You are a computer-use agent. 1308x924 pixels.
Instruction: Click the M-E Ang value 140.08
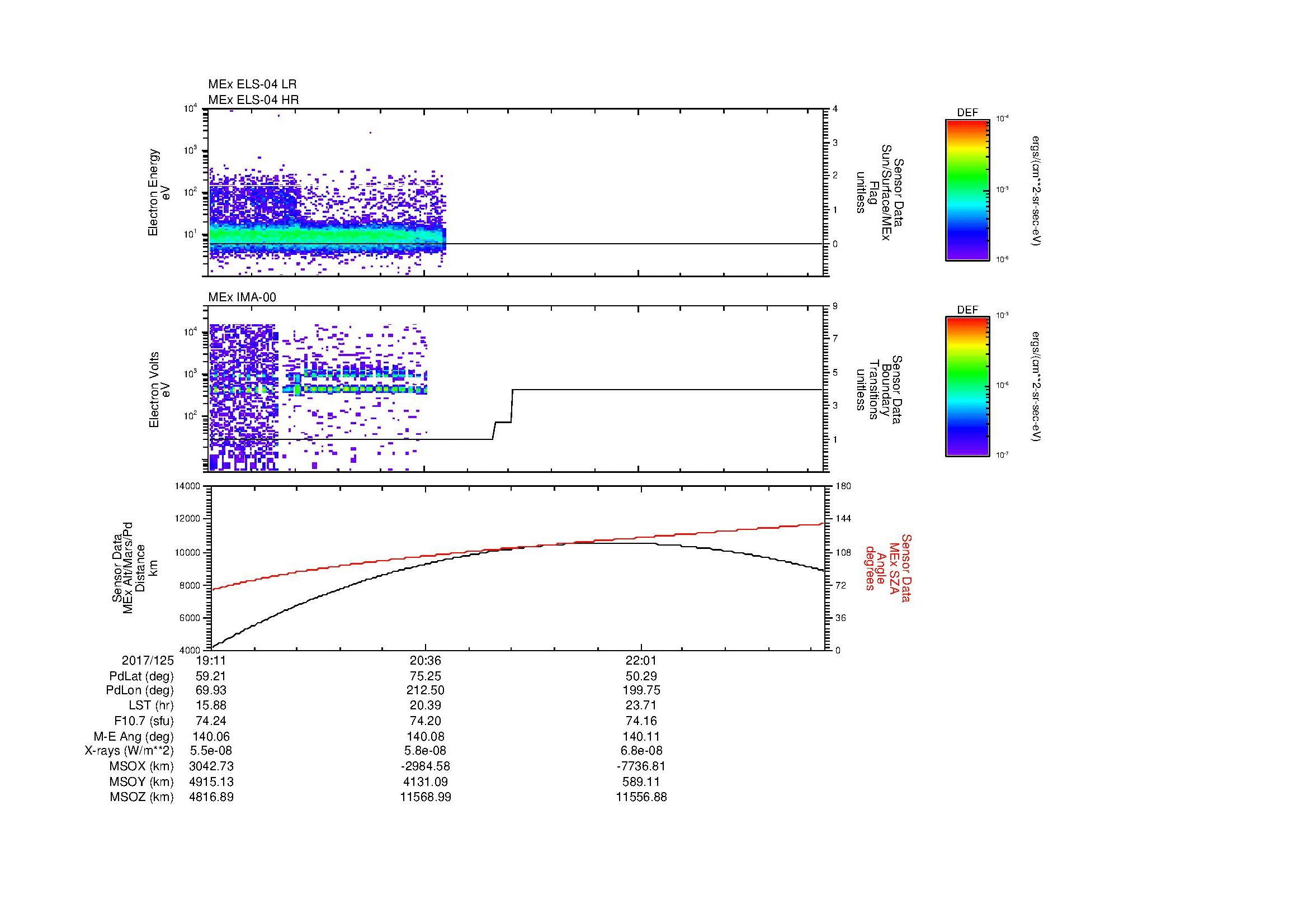(426, 737)
